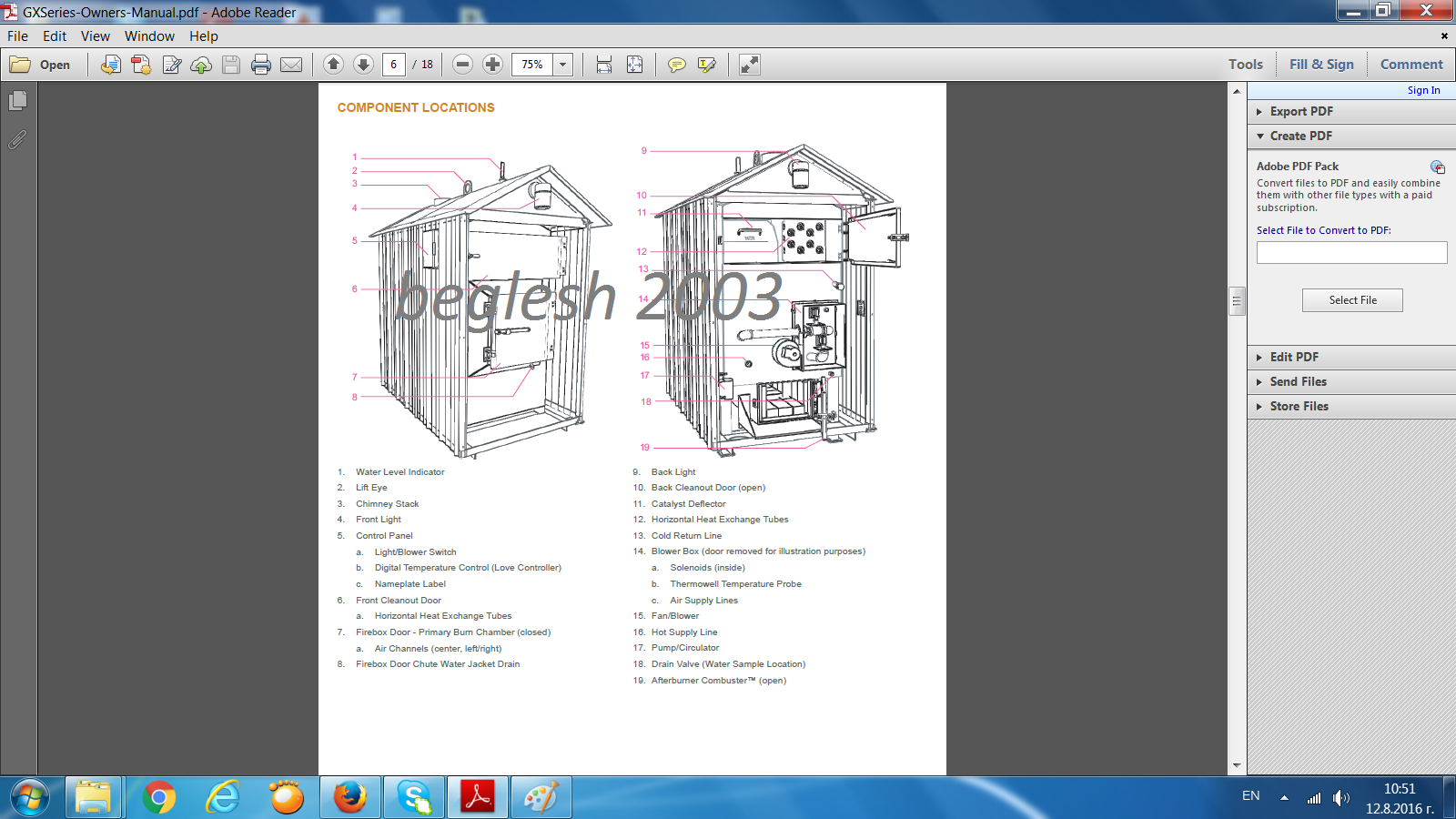The height and width of the screenshot is (819, 1456).
Task: Add a sticky note comment
Action: pyautogui.click(x=676, y=65)
